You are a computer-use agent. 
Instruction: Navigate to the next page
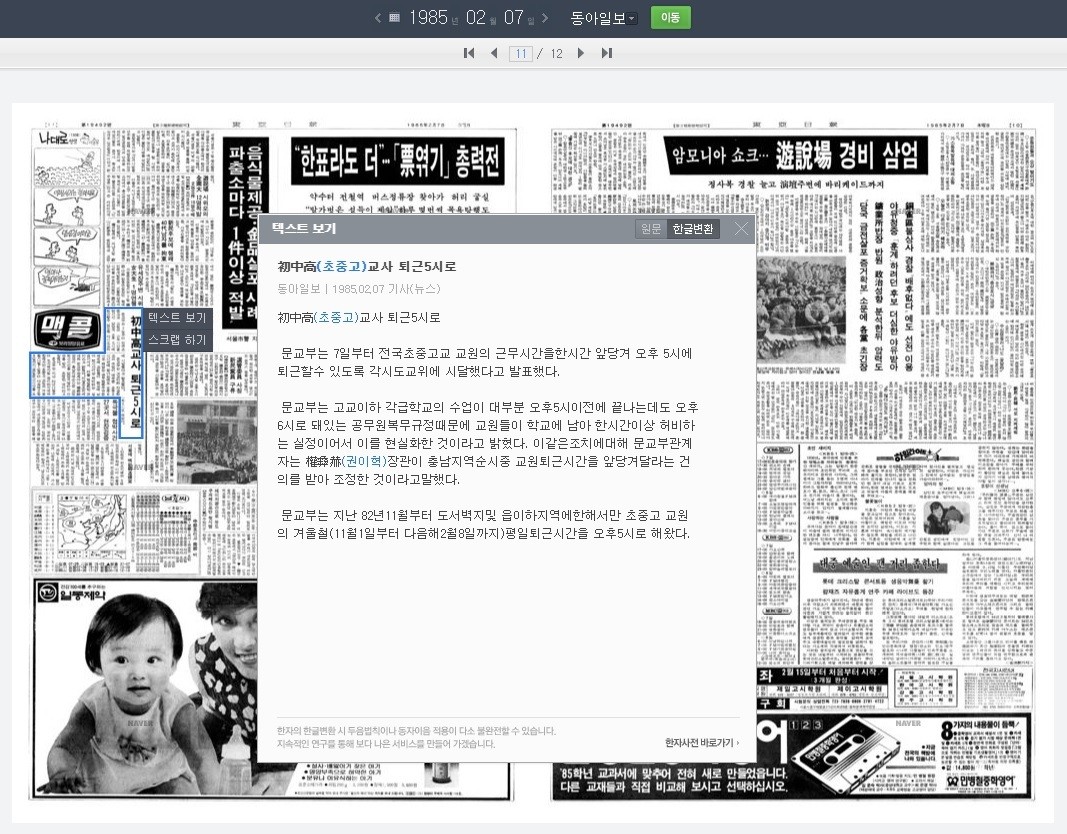582,53
